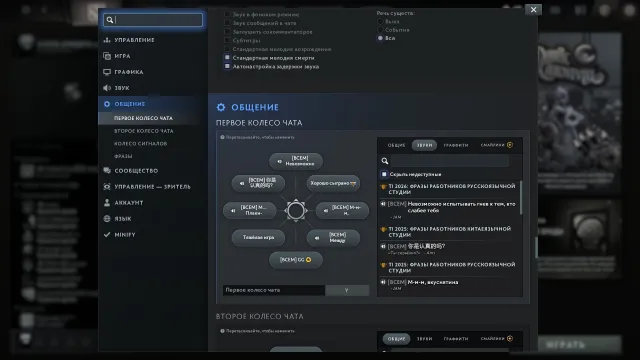Open the Фразы subsection
The height and width of the screenshot is (360, 640).
123,156
